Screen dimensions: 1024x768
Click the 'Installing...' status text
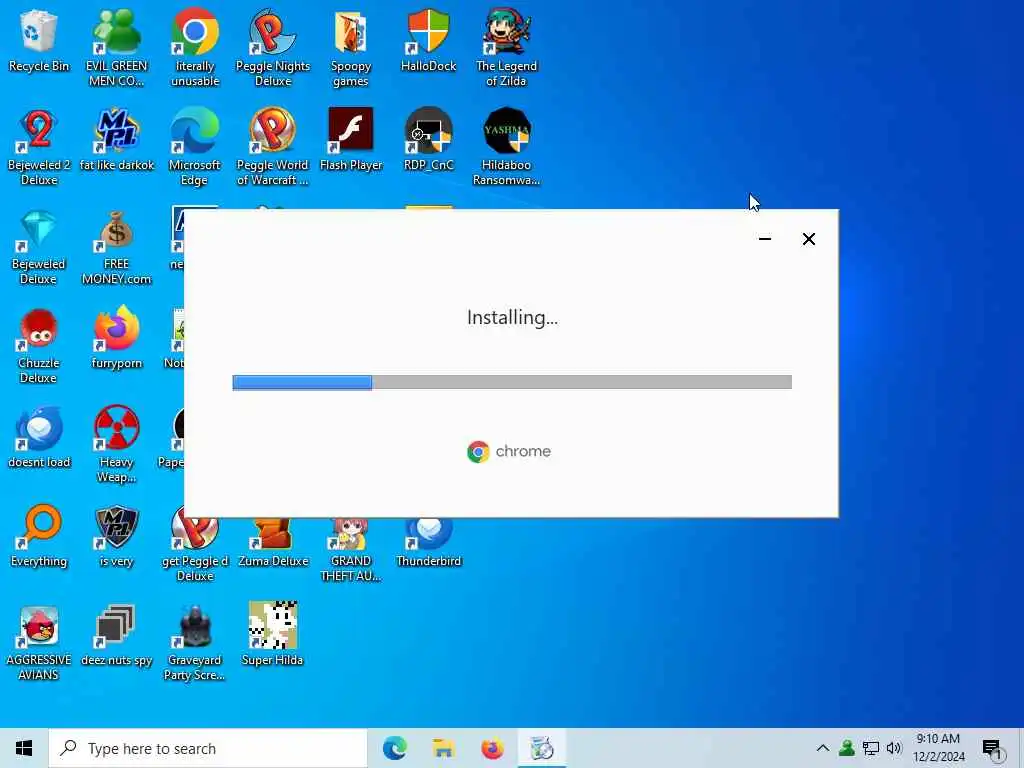(512, 317)
